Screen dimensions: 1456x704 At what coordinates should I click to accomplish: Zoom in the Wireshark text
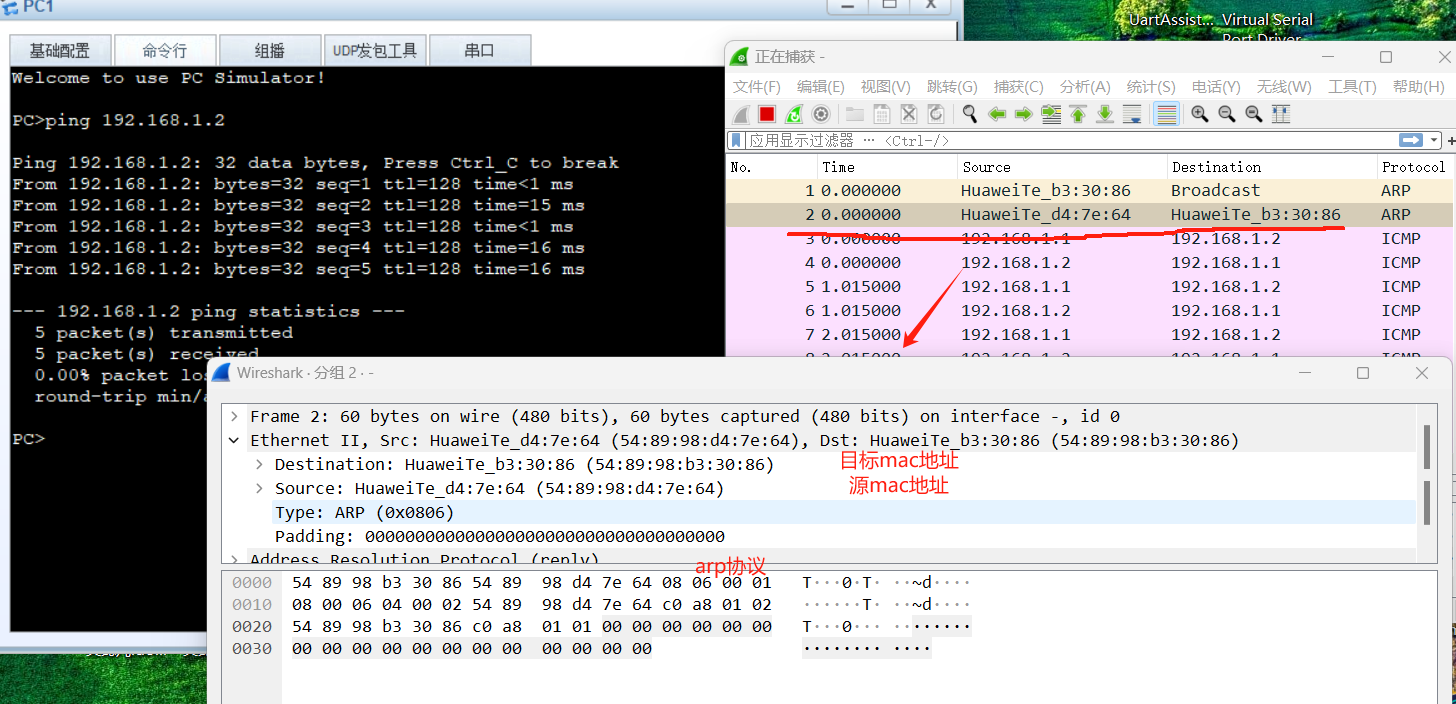1200,114
